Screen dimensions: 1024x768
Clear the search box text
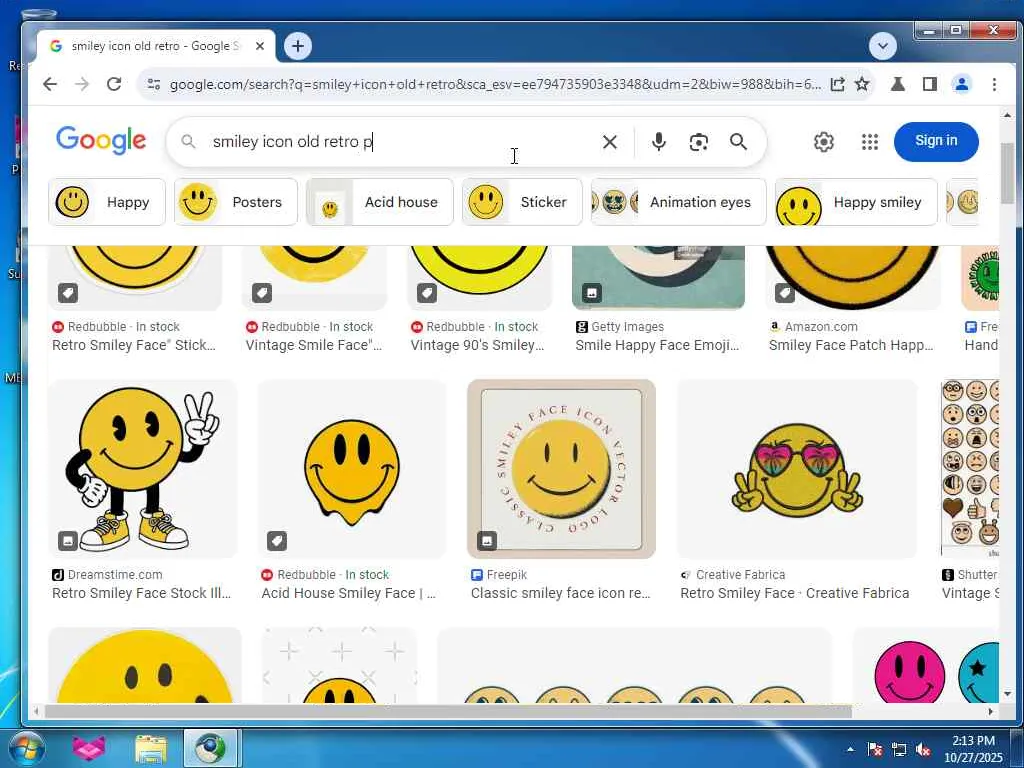(x=609, y=142)
